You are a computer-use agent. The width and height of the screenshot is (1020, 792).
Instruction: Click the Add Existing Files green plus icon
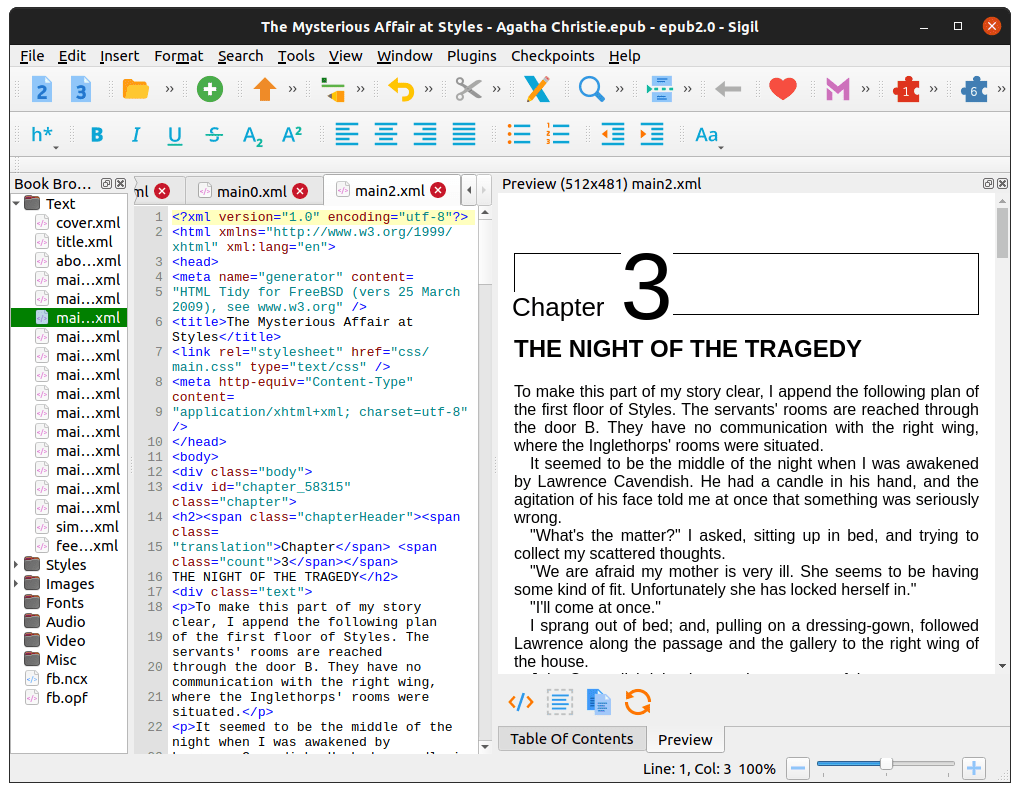[x=209, y=89]
